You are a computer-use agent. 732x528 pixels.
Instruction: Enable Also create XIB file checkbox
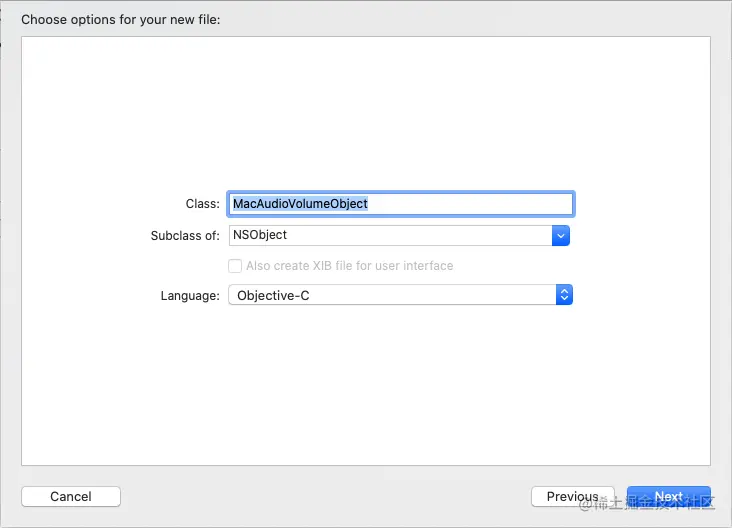[235, 266]
